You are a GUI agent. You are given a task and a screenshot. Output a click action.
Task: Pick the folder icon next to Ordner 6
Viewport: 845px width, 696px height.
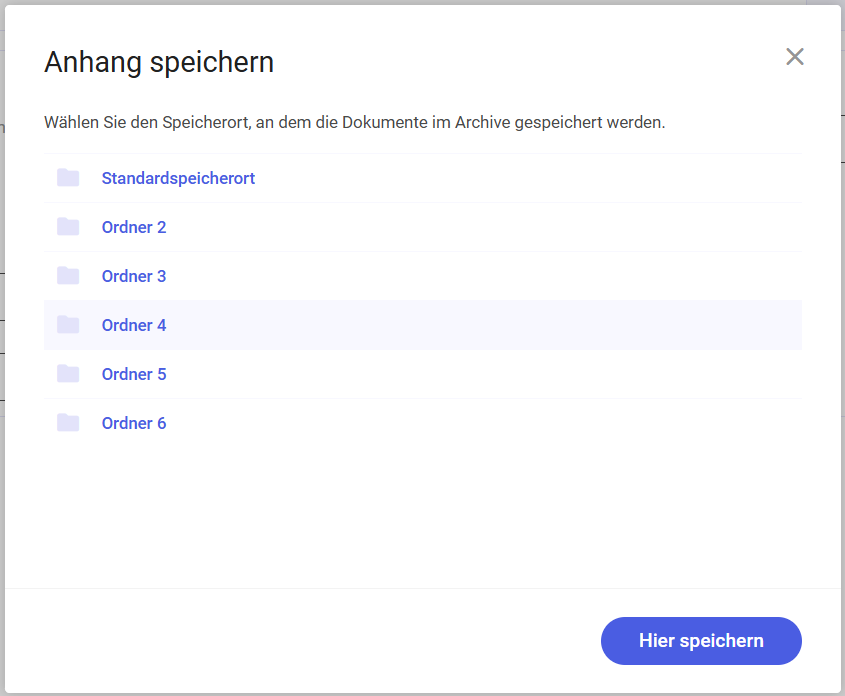pyautogui.click(x=68, y=423)
